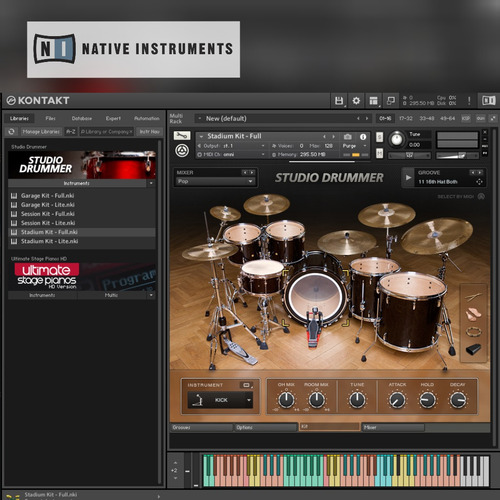The image size is (500, 500).
Task: Click the Select by MIDI icon
Action: [x=481, y=196]
